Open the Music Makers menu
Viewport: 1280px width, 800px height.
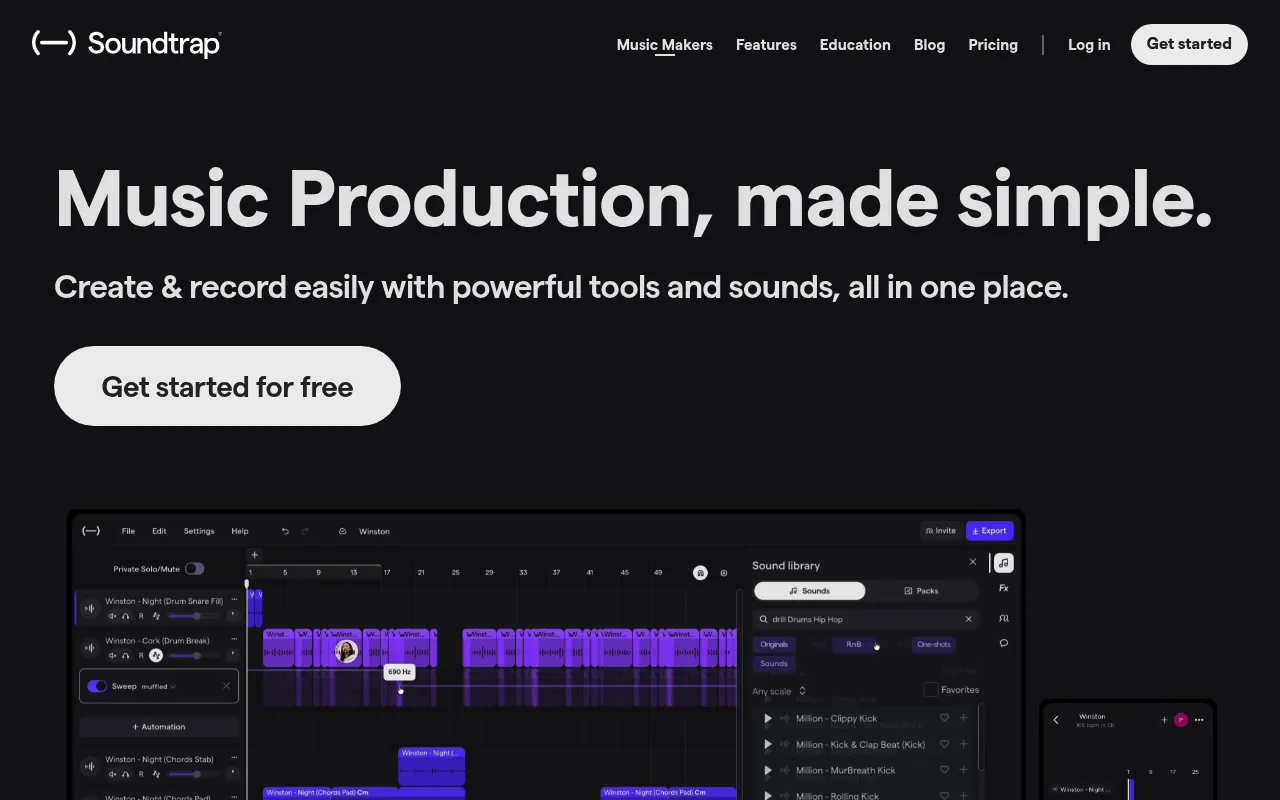point(665,45)
